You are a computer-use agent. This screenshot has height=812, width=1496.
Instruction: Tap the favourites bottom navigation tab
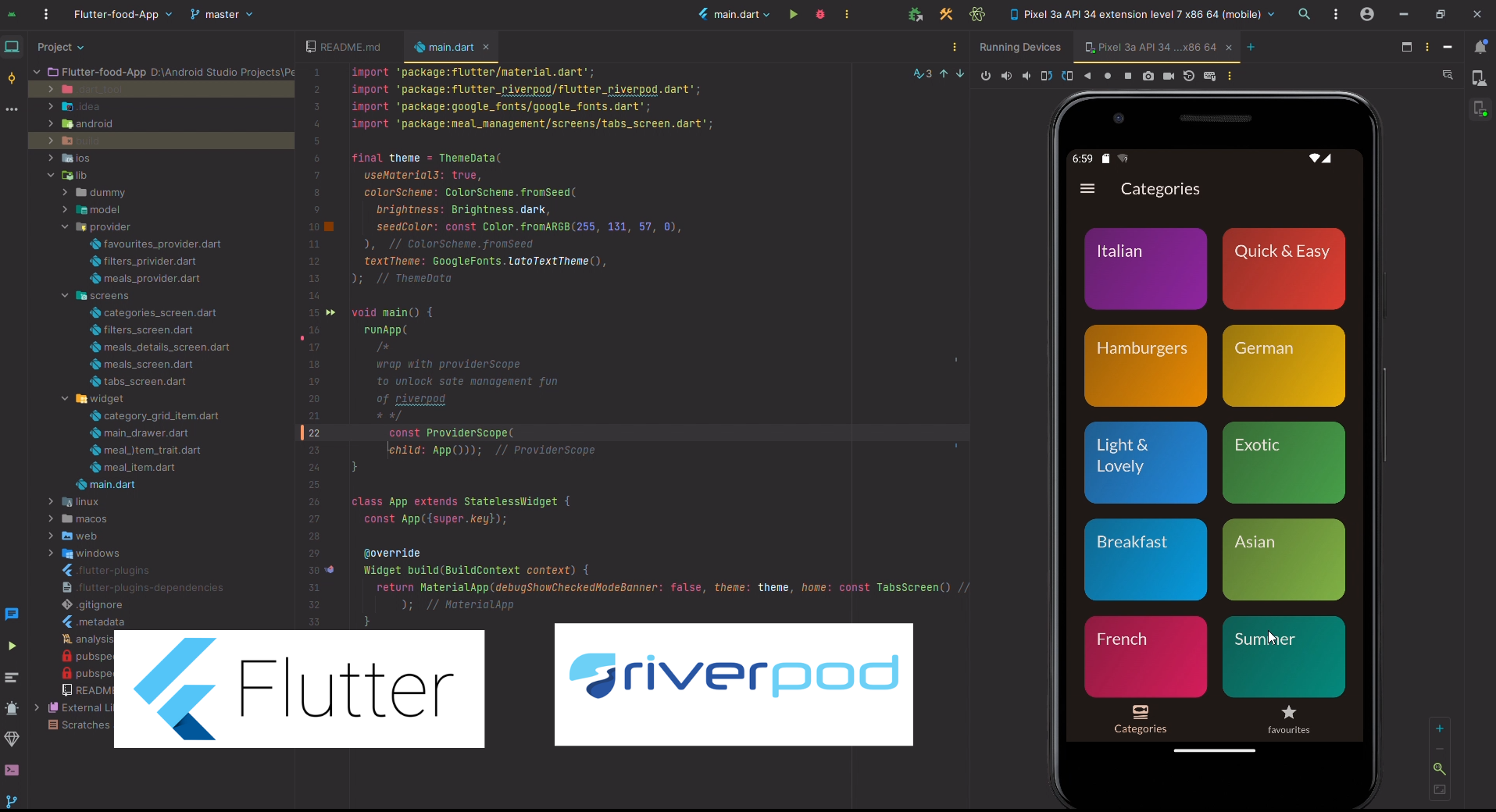[x=1288, y=719]
